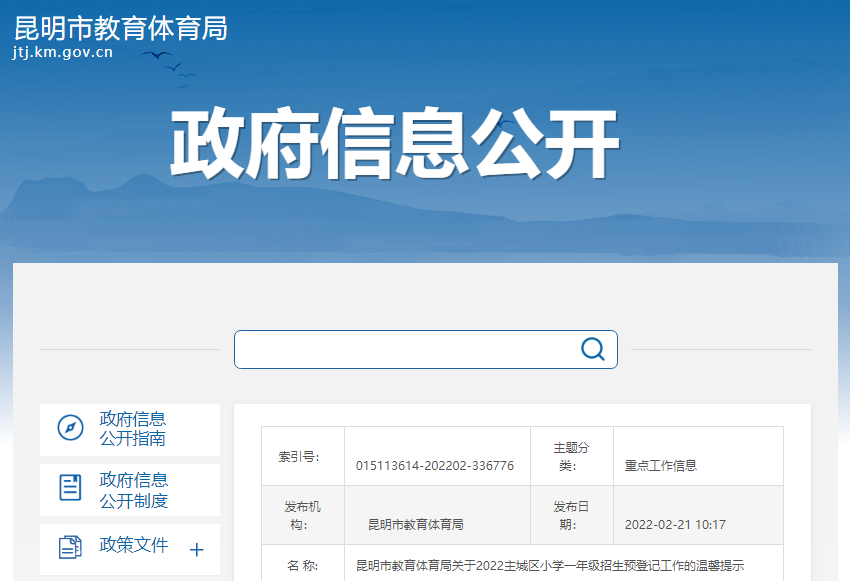This screenshot has height=581, width=850.
Task: Click publishing agency value 昆明市教育体育局
Action: (416, 524)
